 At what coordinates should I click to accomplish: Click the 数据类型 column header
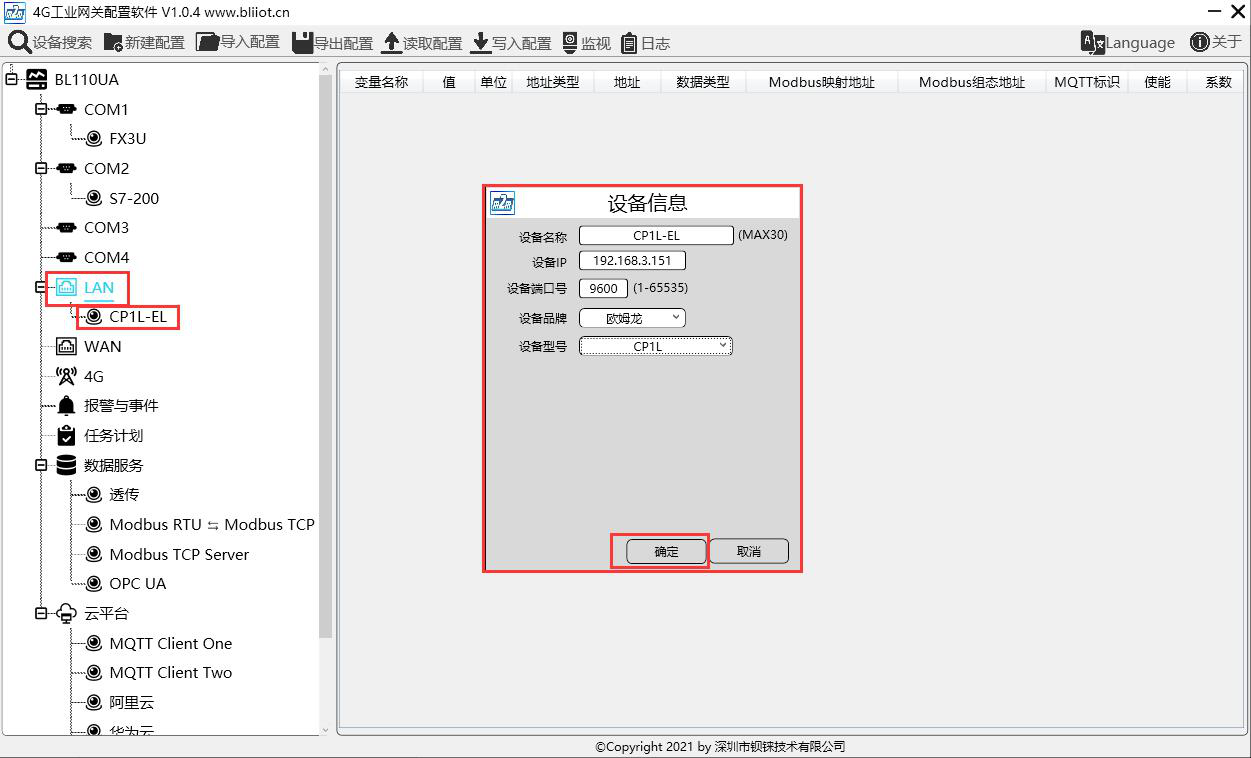(x=703, y=82)
